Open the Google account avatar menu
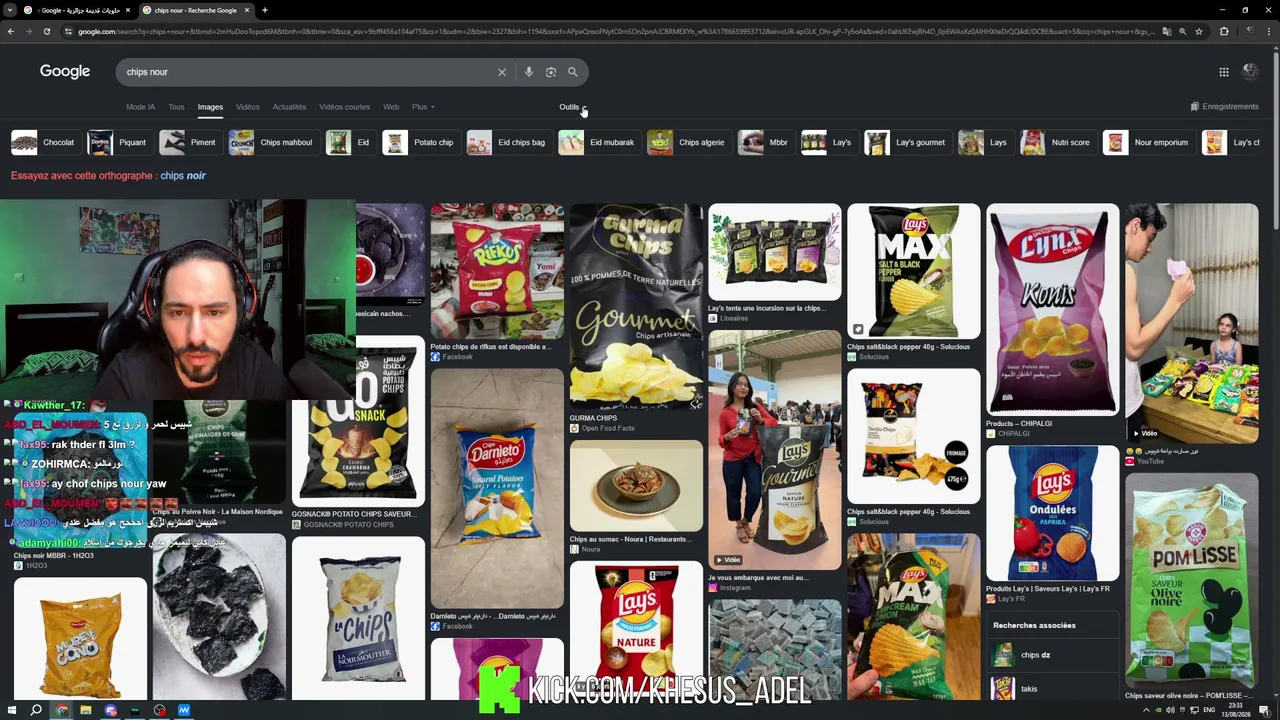The height and width of the screenshot is (720, 1280). (1250, 71)
